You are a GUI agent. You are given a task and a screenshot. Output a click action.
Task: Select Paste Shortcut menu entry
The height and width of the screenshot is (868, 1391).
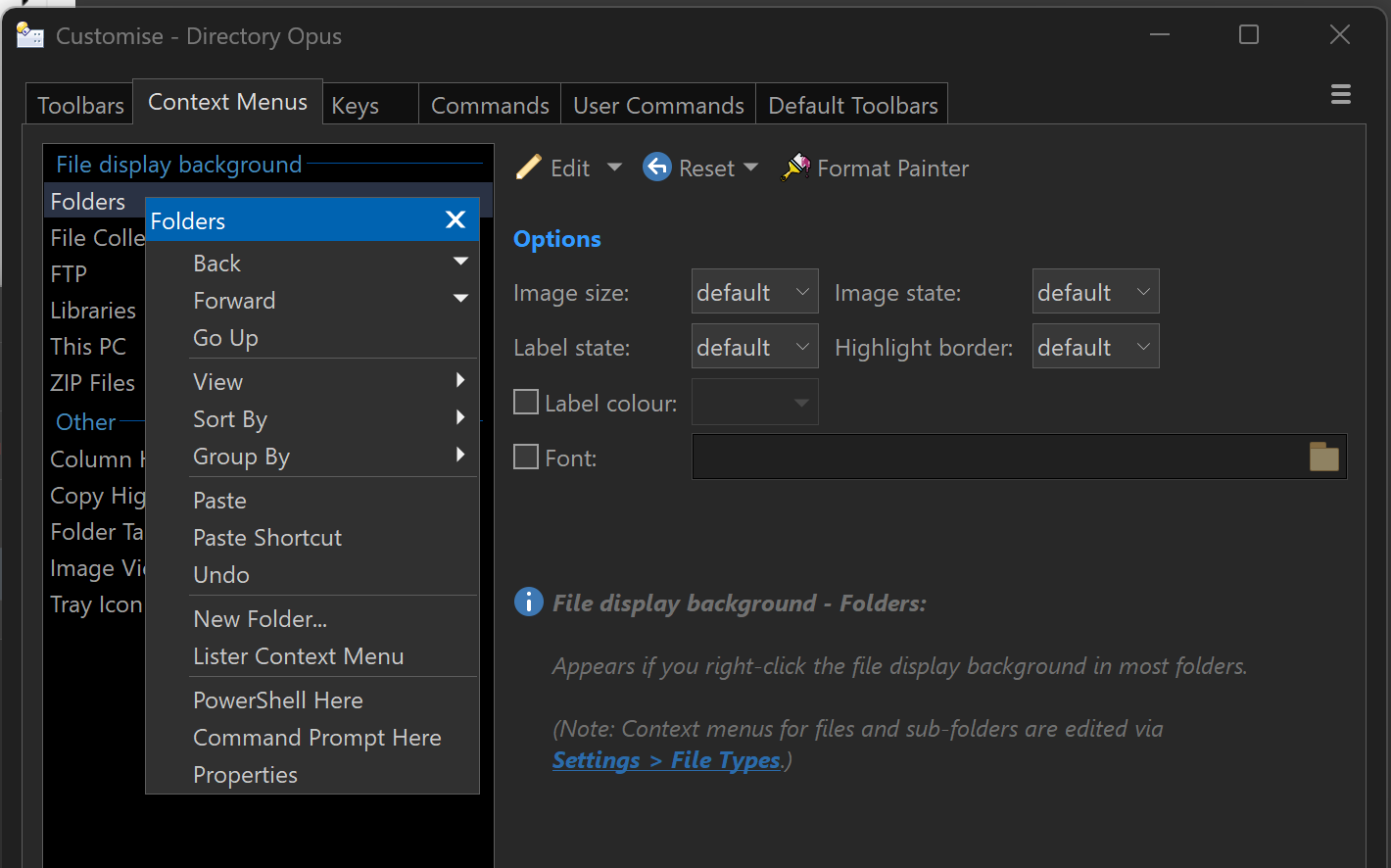click(267, 538)
